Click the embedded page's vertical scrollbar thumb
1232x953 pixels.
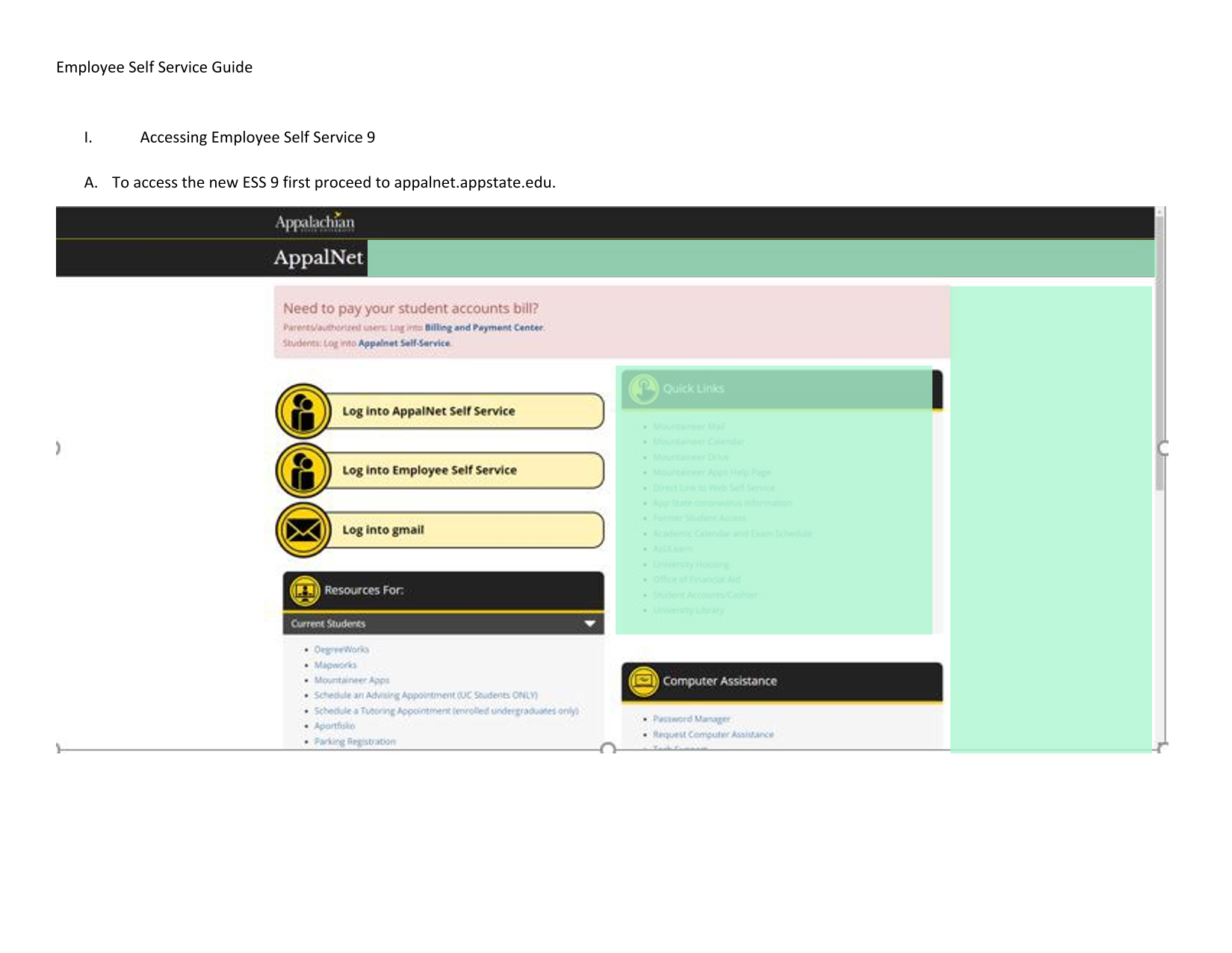click(1160, 353)
